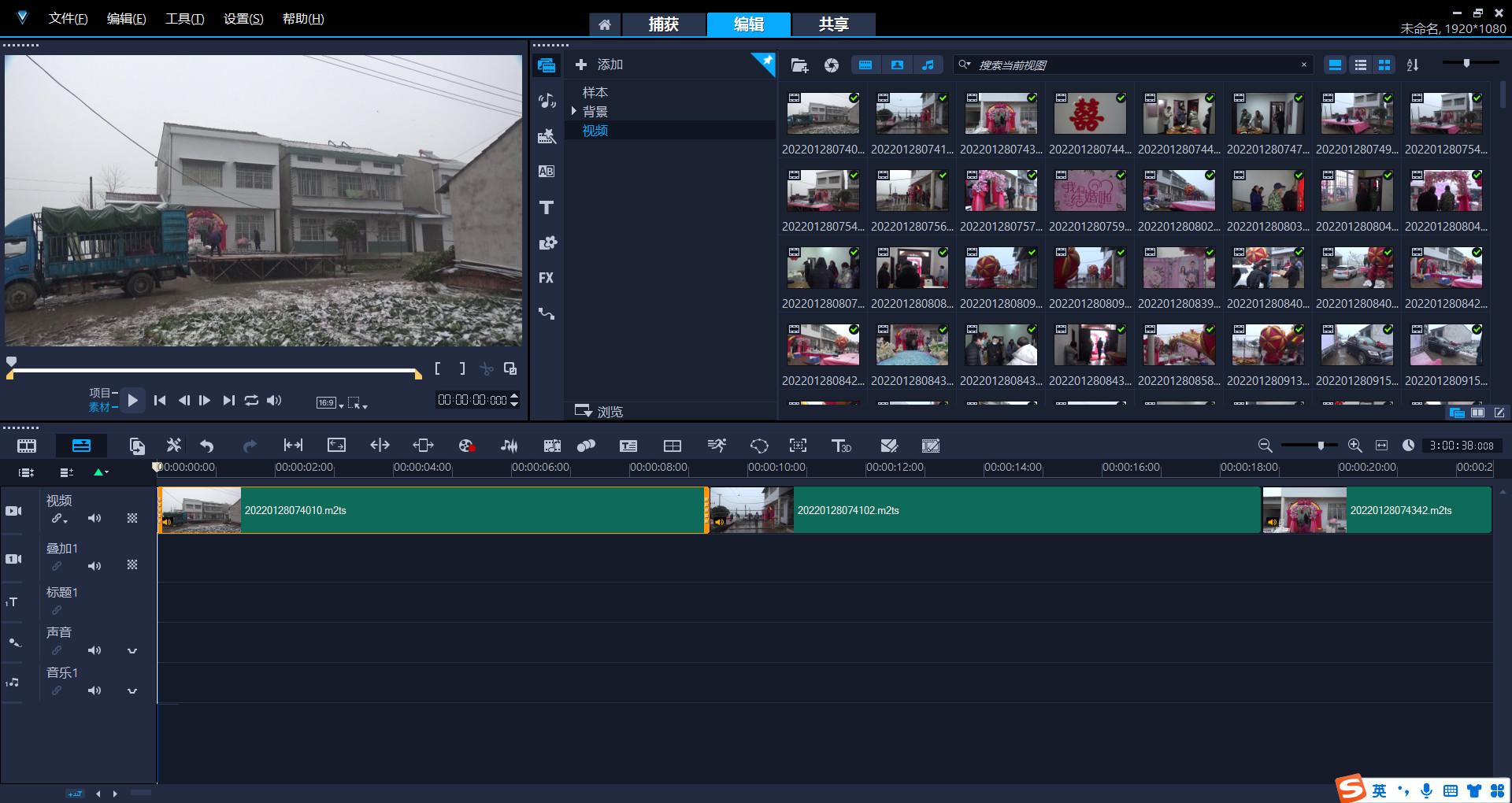Set mark-in bracket in preview
Screen dimensions: 1512x803
[438, 368]
